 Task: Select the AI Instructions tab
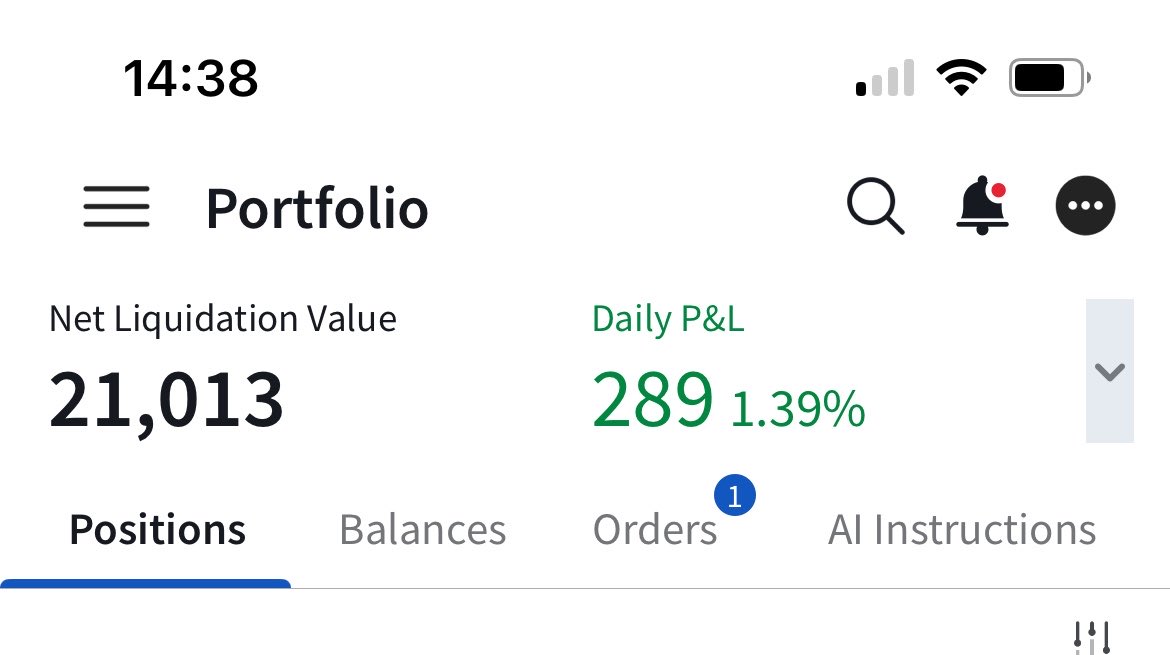pos(962,530)
